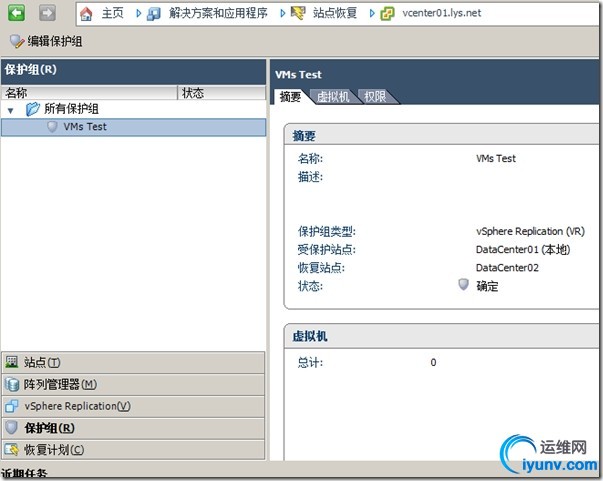Image resolution: width=603 pixels, height=481 pixels.
Task: Switch to the 摘要 tab
Action: pyautogui.click(x=290, y=97)
